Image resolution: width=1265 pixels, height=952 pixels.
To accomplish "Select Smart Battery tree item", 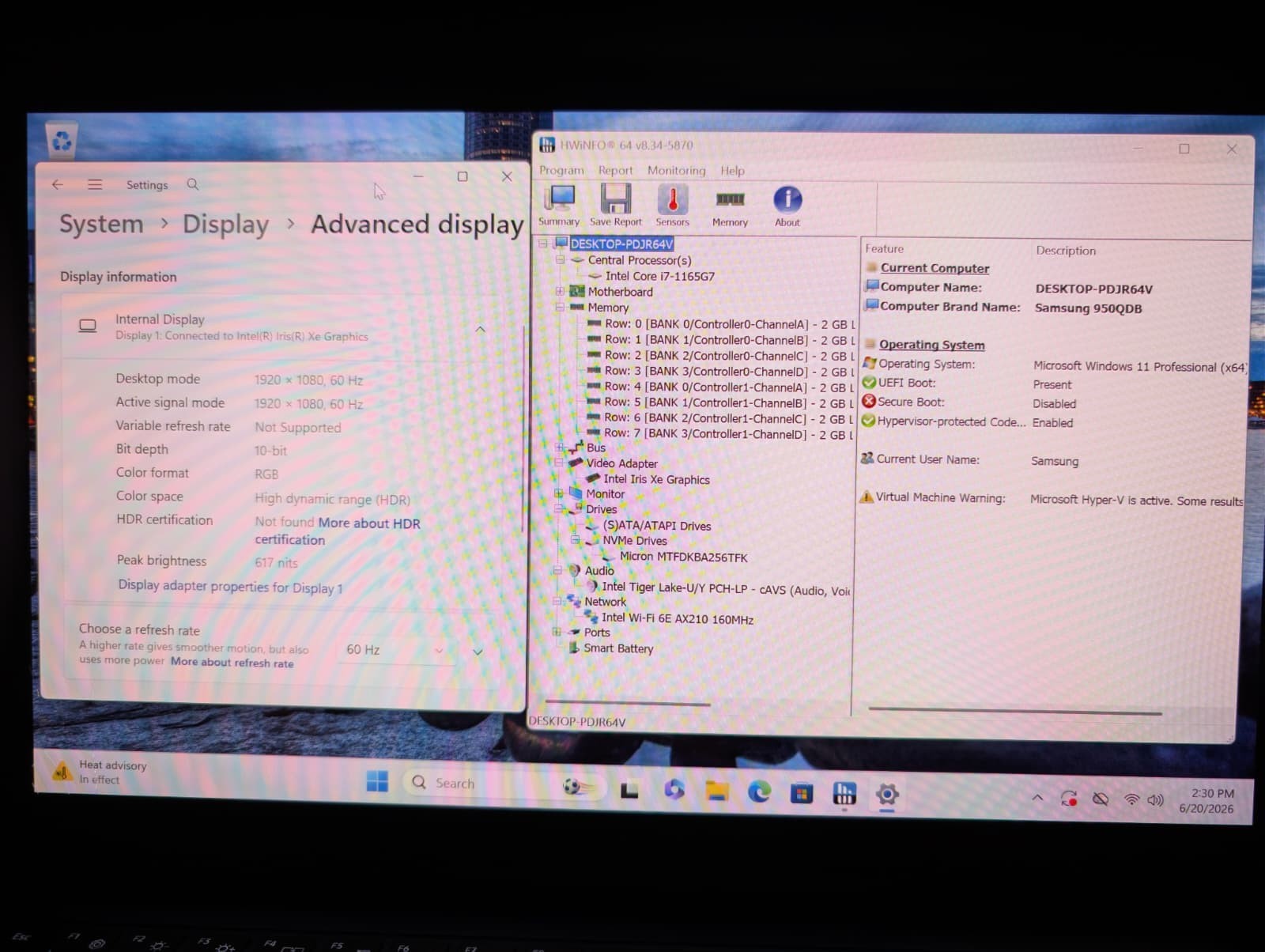I will pos(618,648).
